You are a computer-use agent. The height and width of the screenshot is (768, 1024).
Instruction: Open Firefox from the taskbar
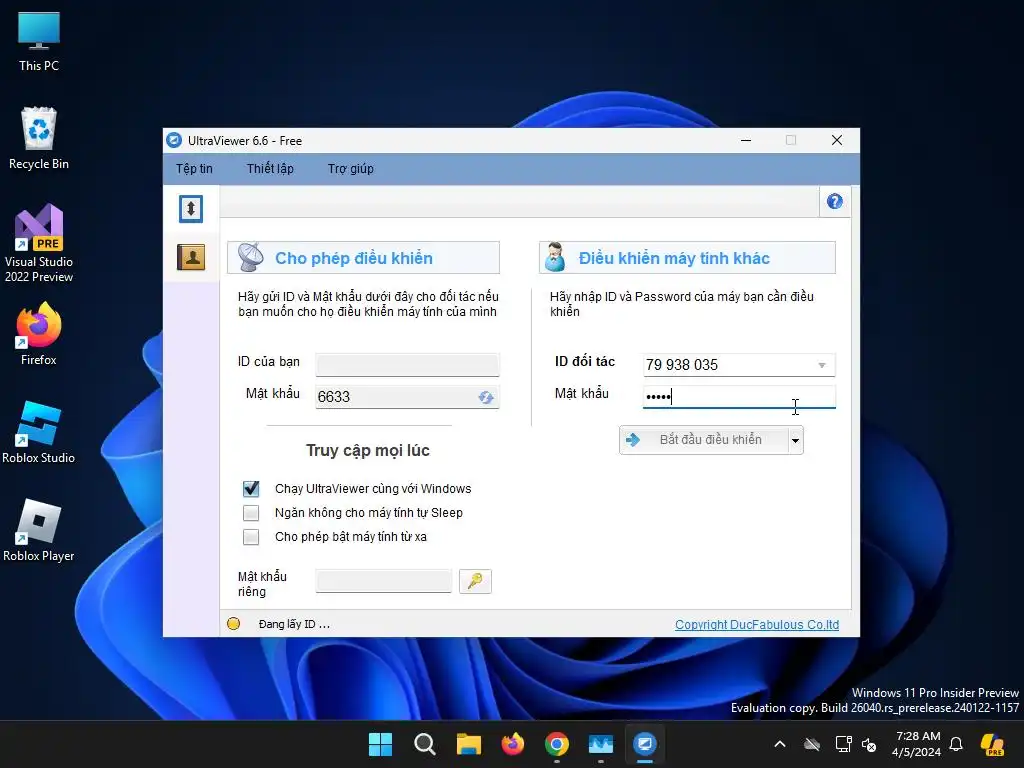pos(513,744)
